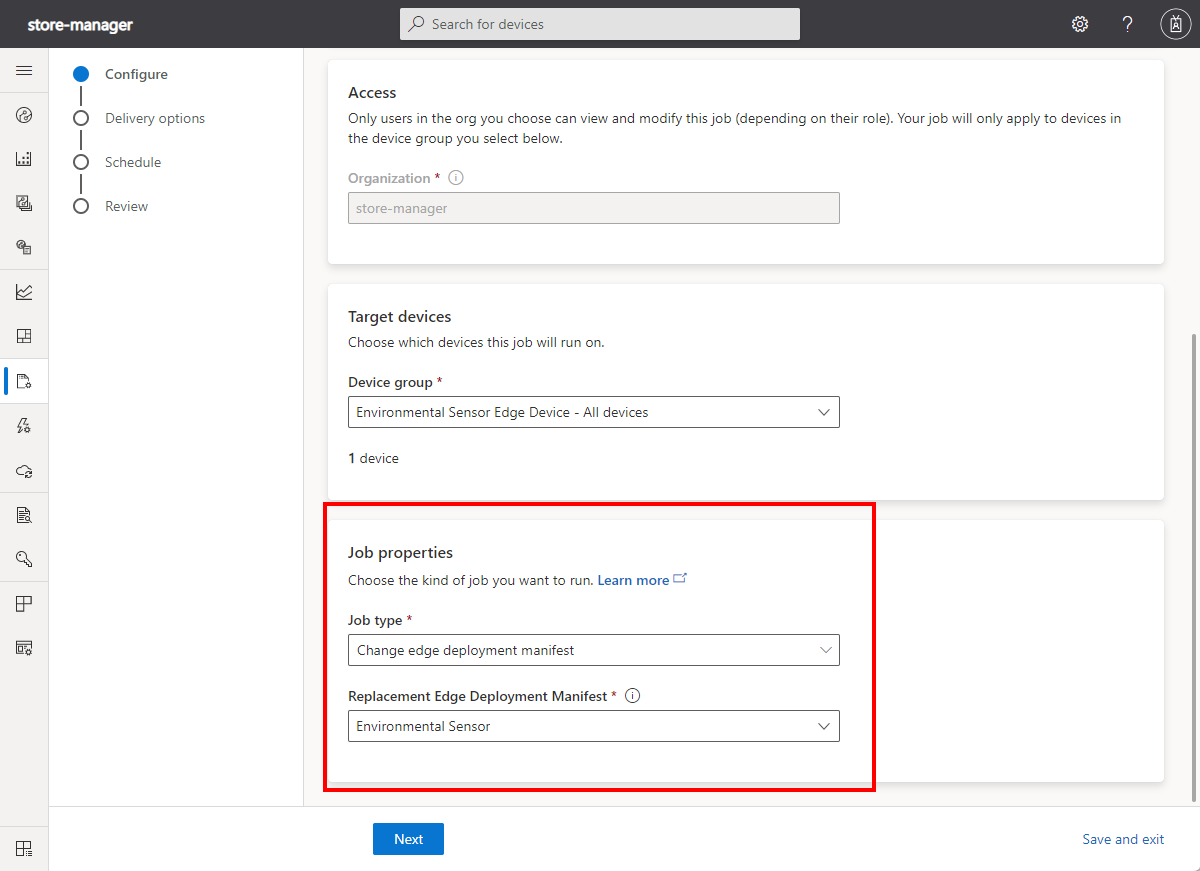The image size is (1200, 871).
Task: Open the Analytics line-chart icon
Action: coord(24,290)
